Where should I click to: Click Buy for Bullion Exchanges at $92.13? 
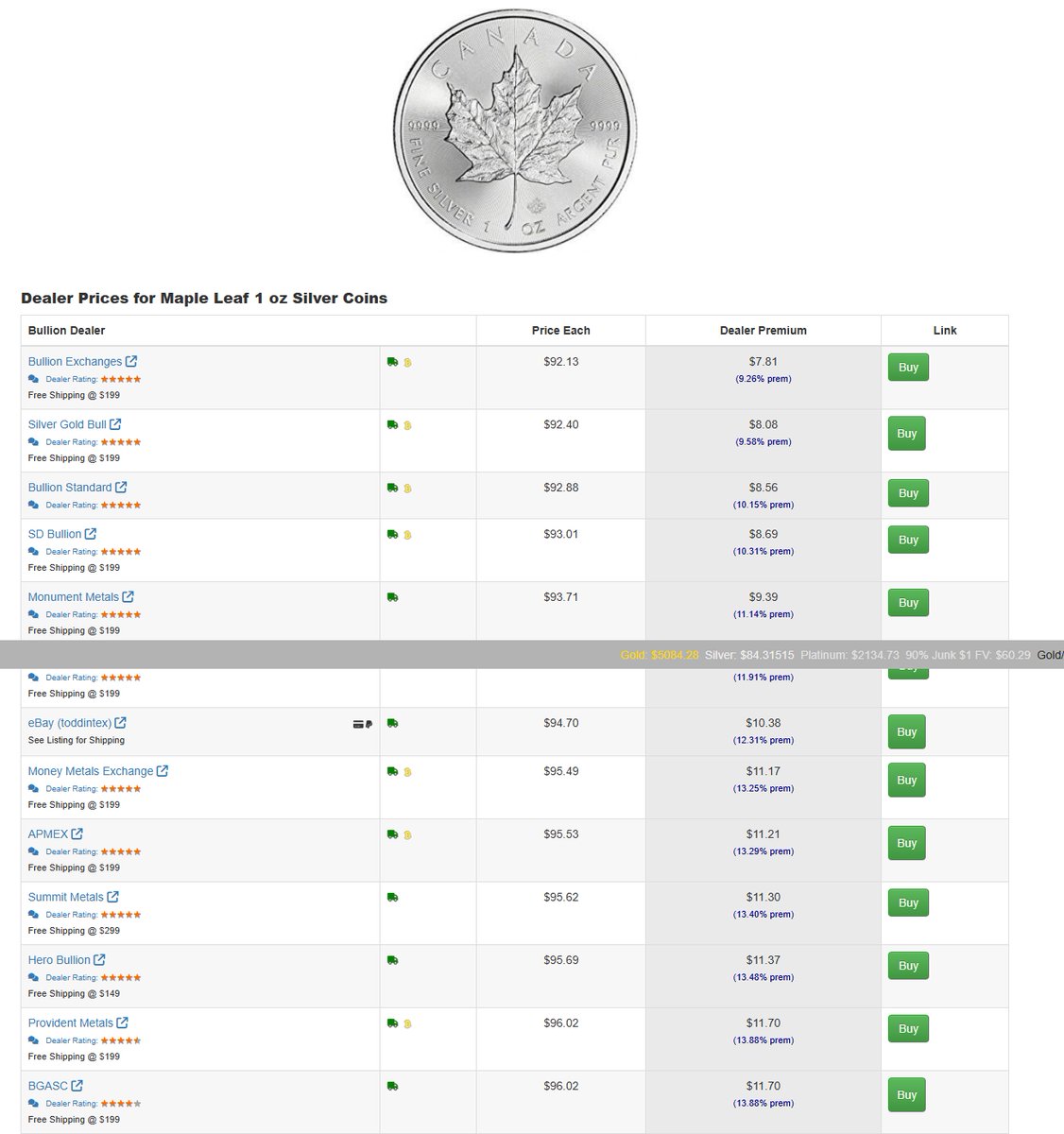point(908,368)
